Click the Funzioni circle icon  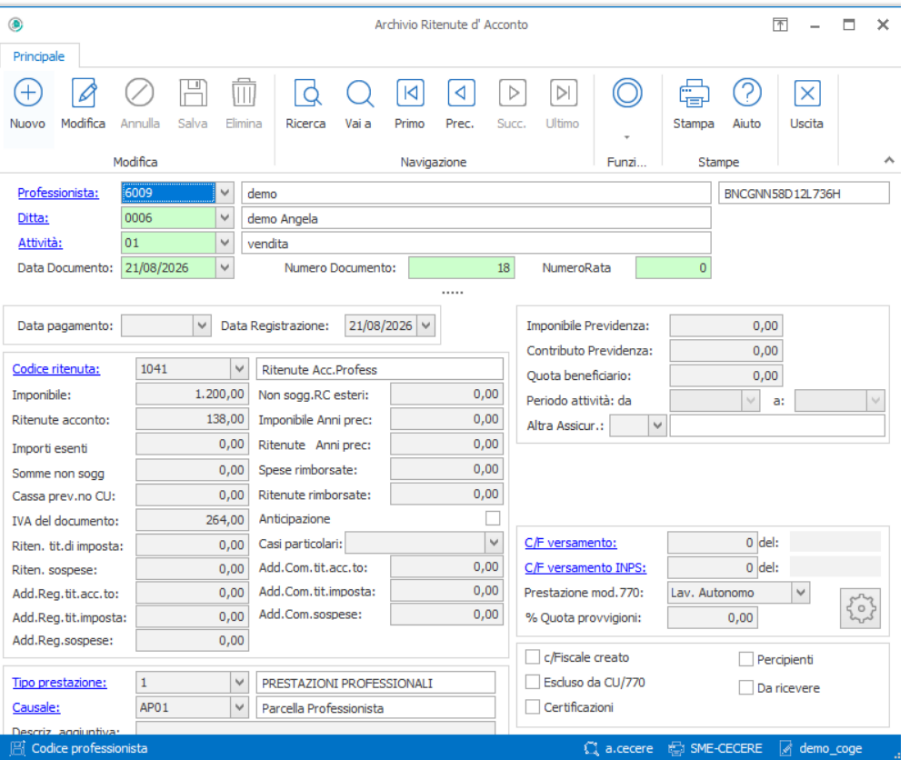click(627, 92)
